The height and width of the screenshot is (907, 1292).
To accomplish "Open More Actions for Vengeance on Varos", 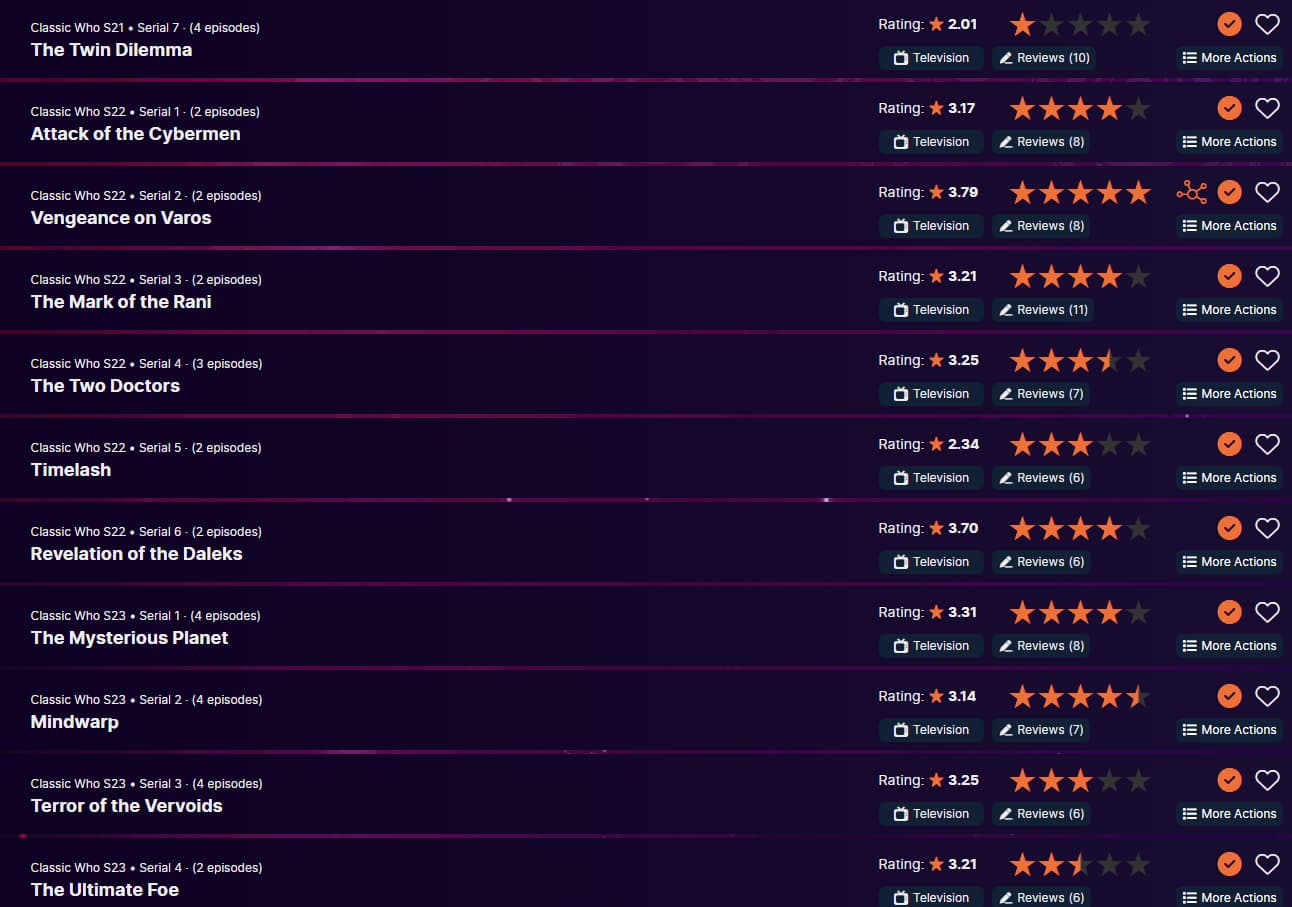I will pyautogui.click(x=1229, y=226).
